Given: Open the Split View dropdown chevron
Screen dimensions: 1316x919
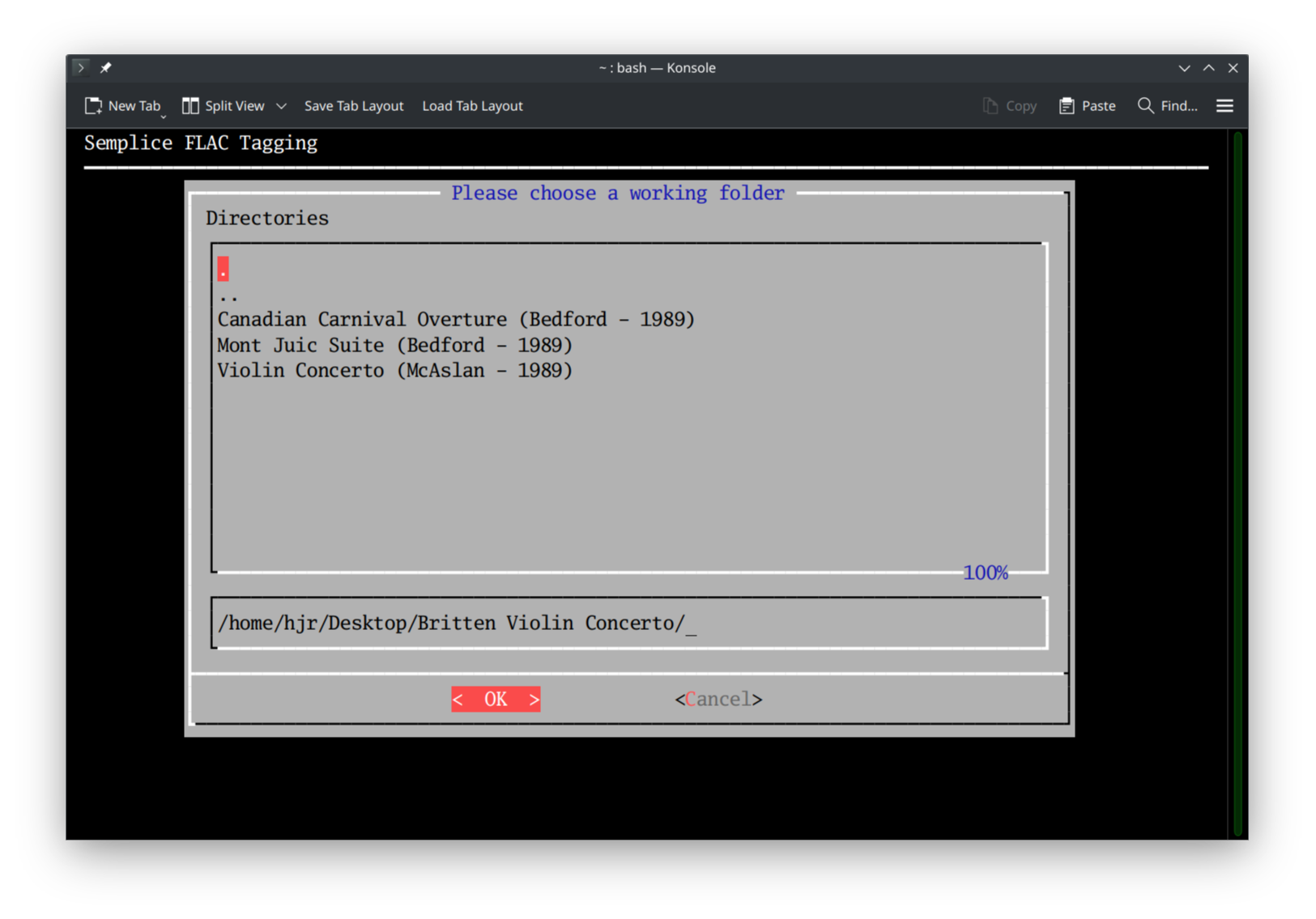Looking at the screenshot, I should coord(281,106).
